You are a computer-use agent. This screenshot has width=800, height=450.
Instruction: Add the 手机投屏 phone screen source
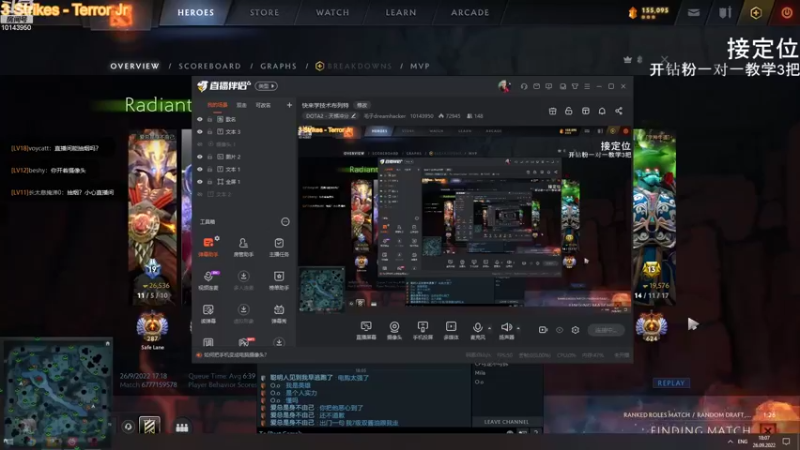422,330
